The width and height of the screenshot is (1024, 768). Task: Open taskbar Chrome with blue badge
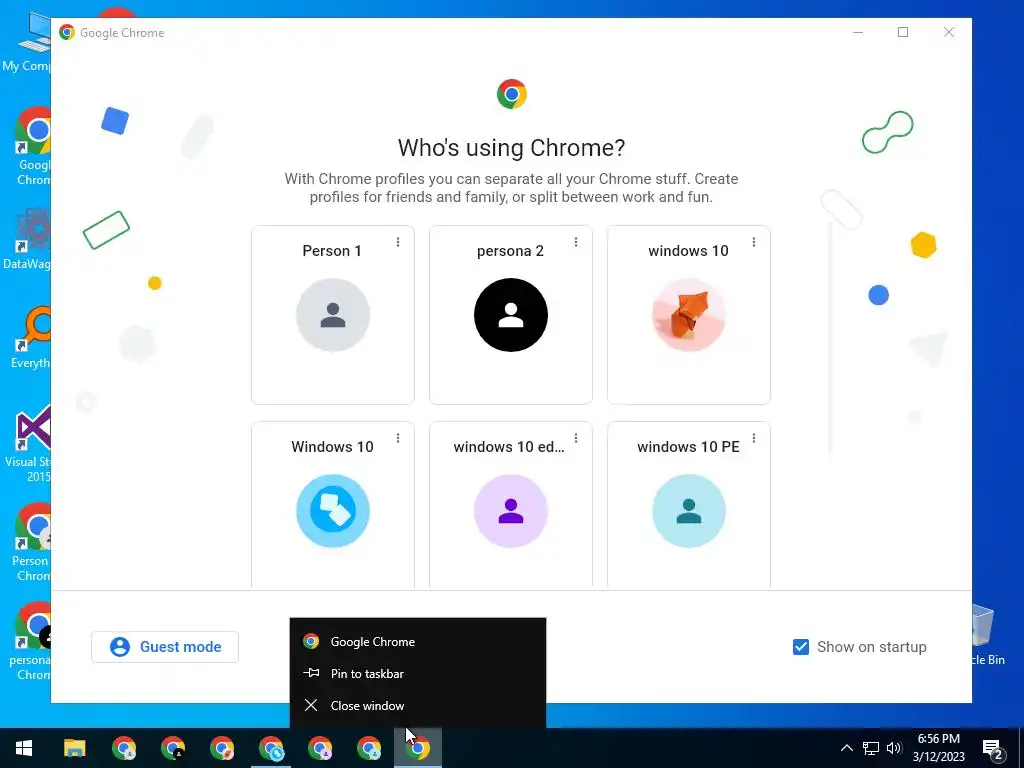(x=271, y=748)
